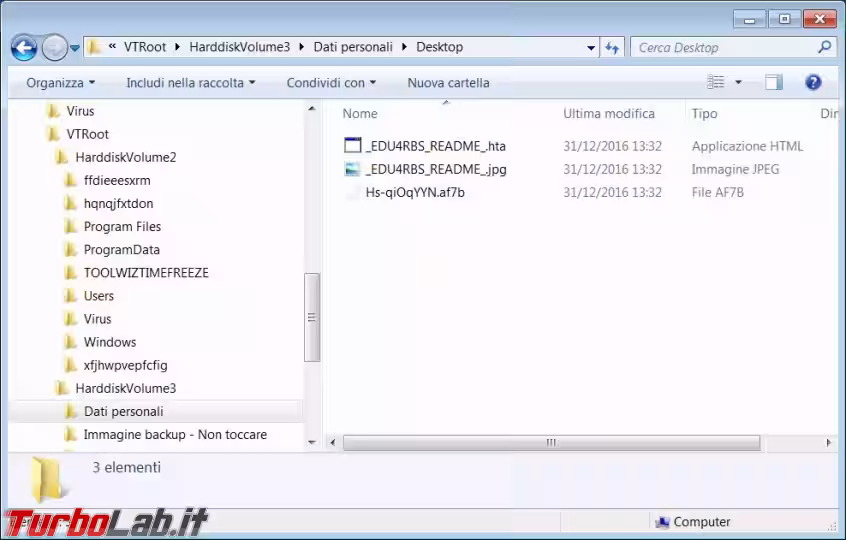Viewport: 846px width, 540px height.
Task: Open Includi nella raccolta menu
Action: click(190, 83)
